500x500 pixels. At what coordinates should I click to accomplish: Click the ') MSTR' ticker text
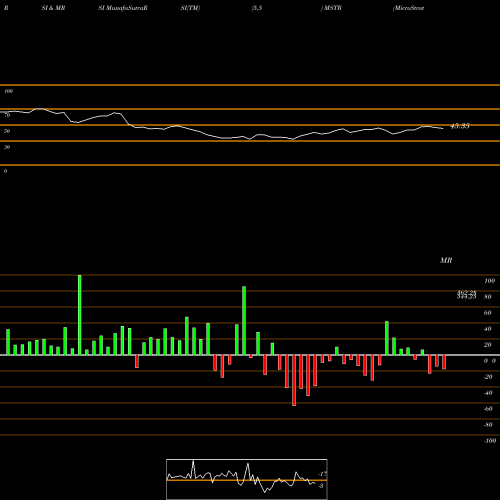[x=331, y=8]
